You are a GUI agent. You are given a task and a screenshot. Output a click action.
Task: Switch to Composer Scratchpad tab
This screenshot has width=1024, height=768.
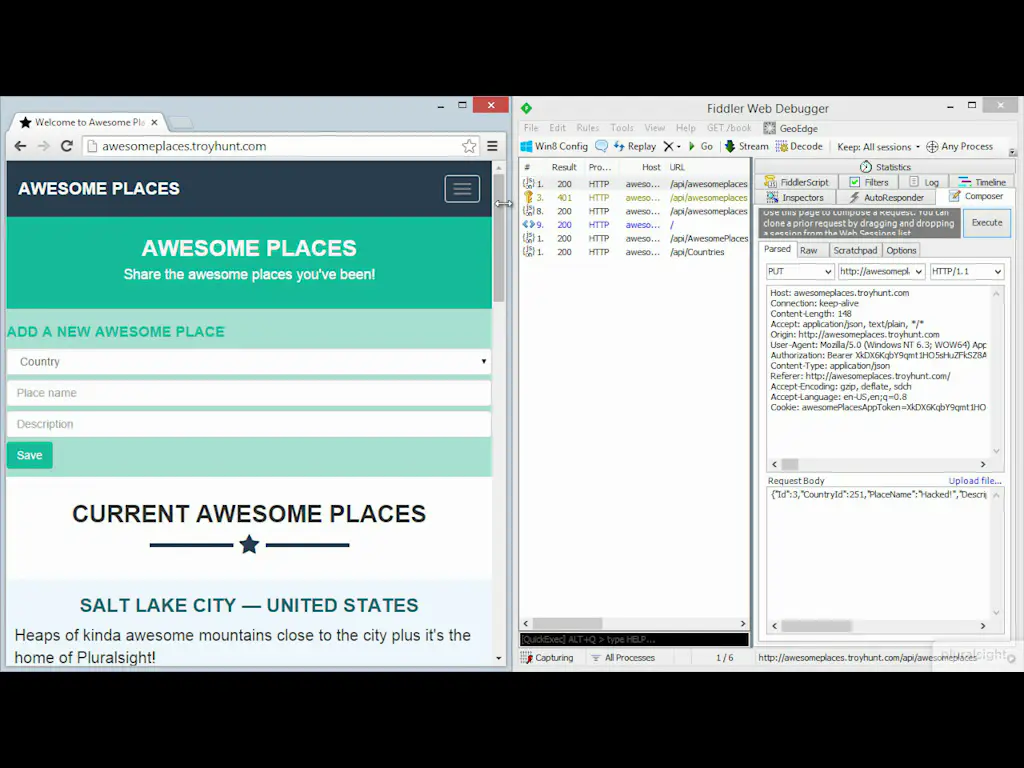[x=855, y=250]
